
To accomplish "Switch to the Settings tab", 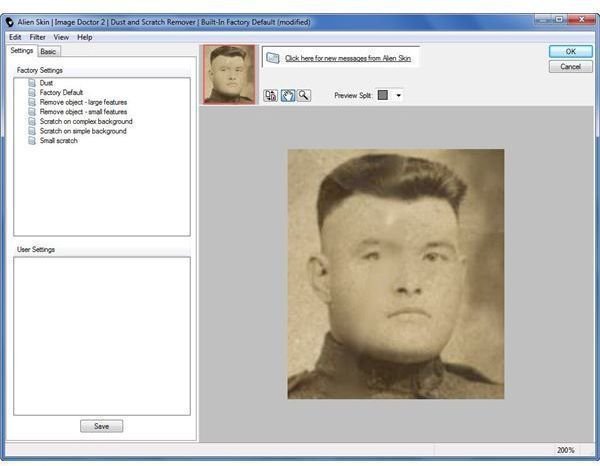I will click(22, 51).
